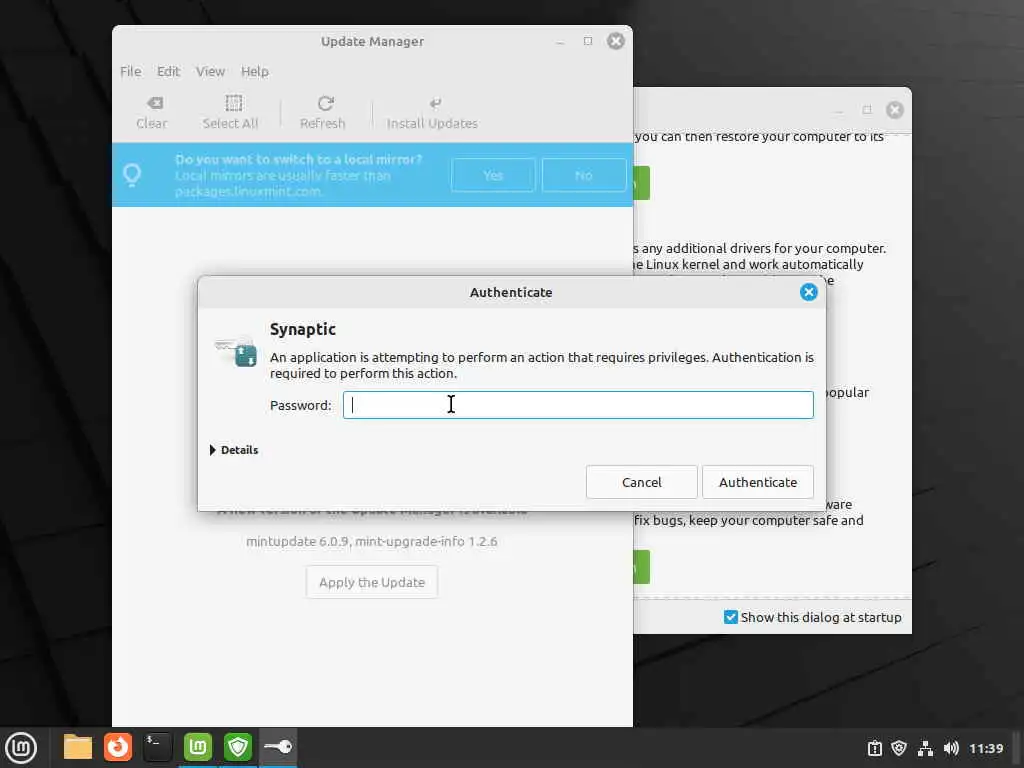The height and width of the screenshot is (768, 1024).
Task: Click the Synaptic heading in the dialog
Action: click(303, 329)
